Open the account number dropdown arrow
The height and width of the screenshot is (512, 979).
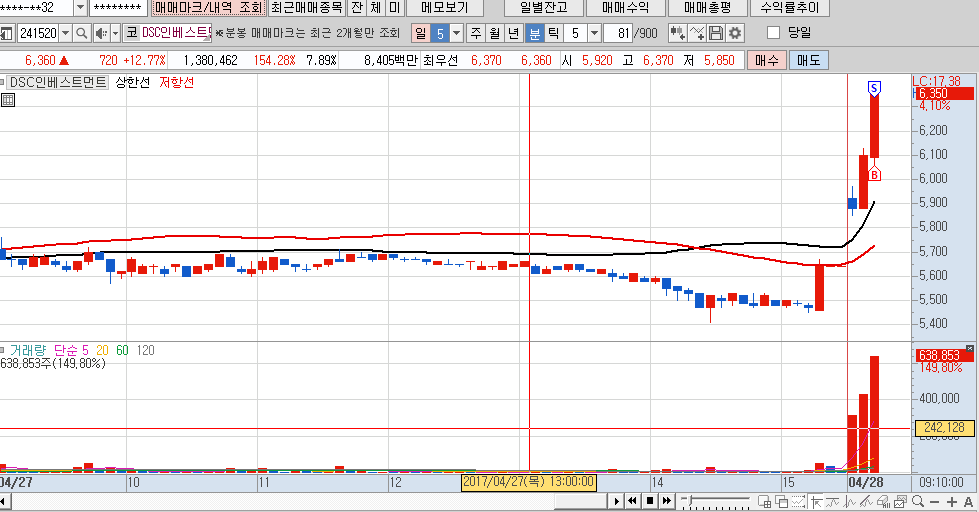pos(80,8)
